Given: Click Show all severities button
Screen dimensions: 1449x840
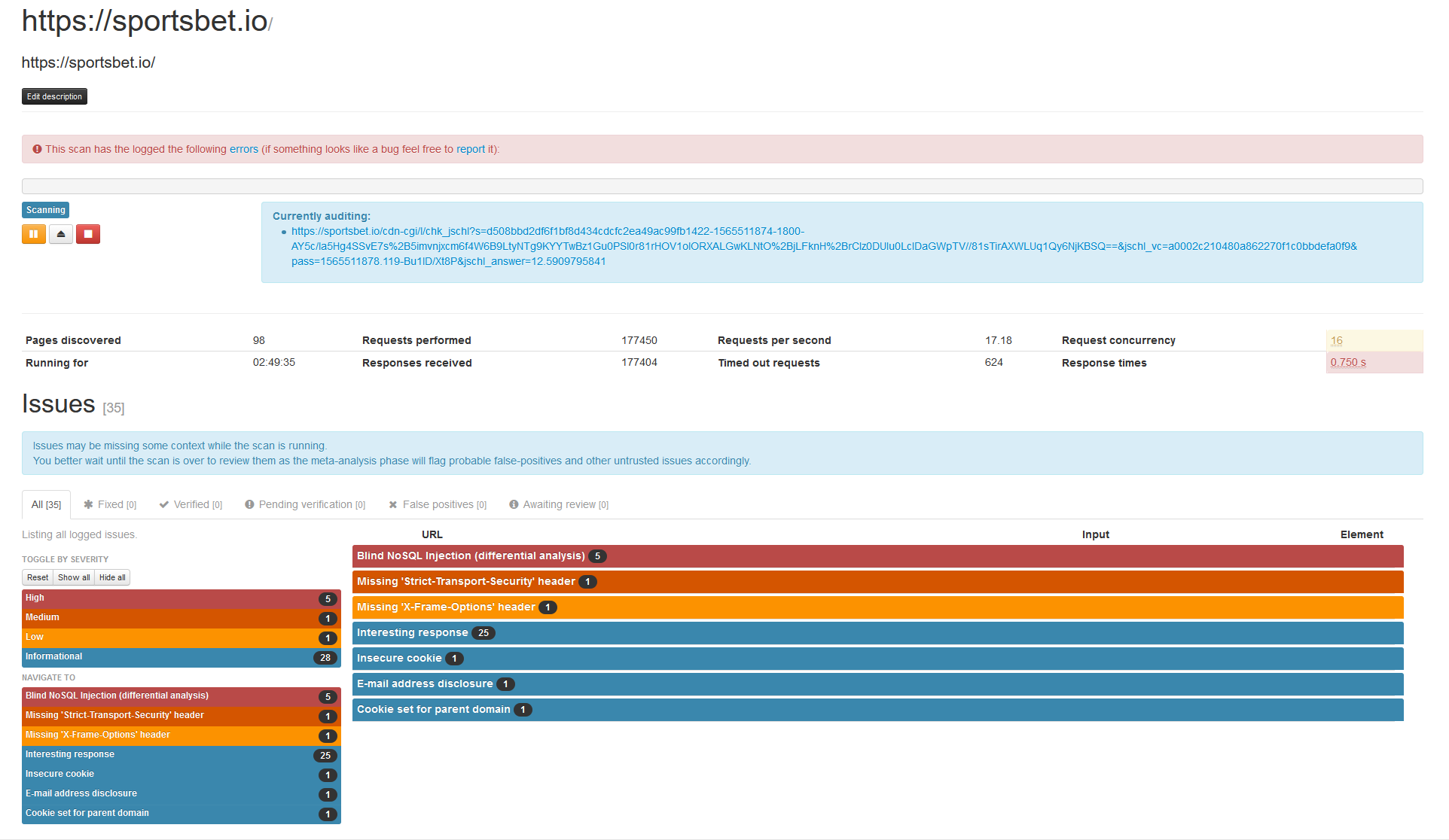Looking at the screenshot, I should click(x=74, y=577).
